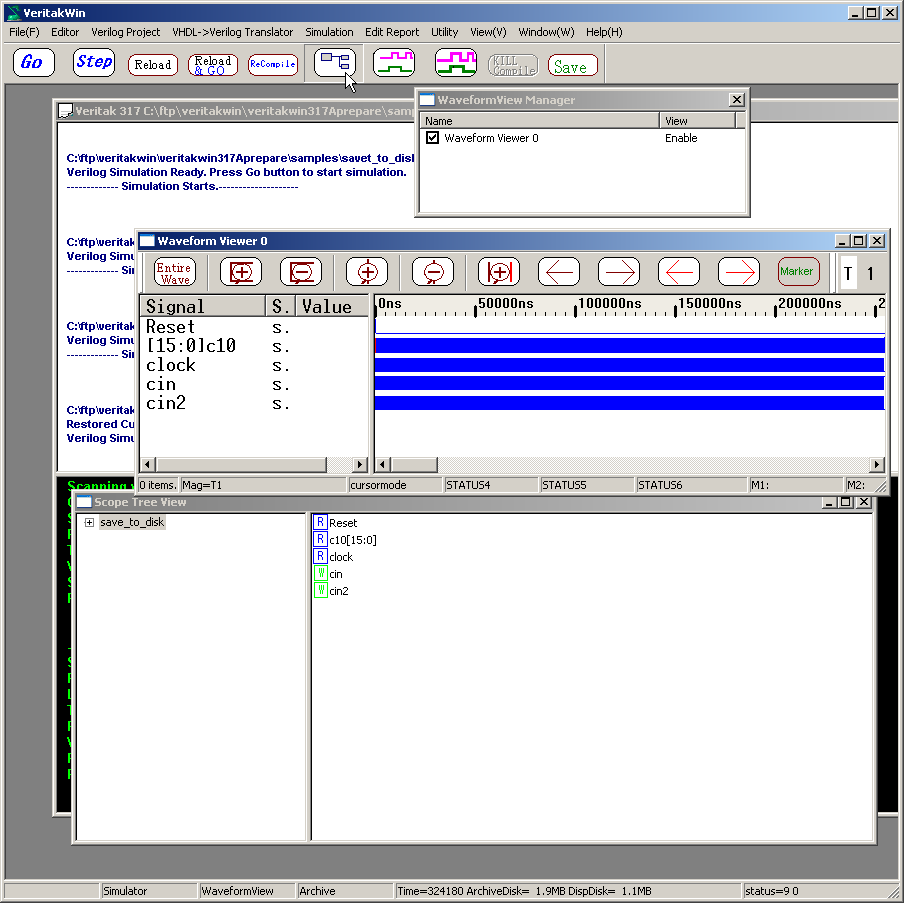Screen dimensions: 904x903
Task: Select the [15:0]c10 signal row
Action: coord(254,346)
